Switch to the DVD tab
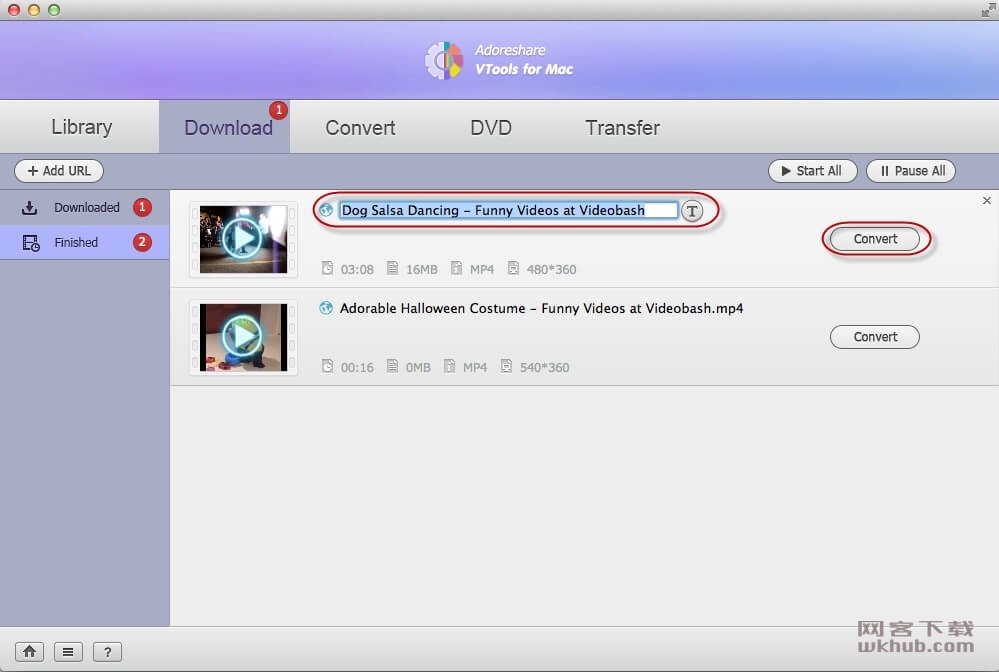Screen dimensions: 999x672 pos(491,127)
